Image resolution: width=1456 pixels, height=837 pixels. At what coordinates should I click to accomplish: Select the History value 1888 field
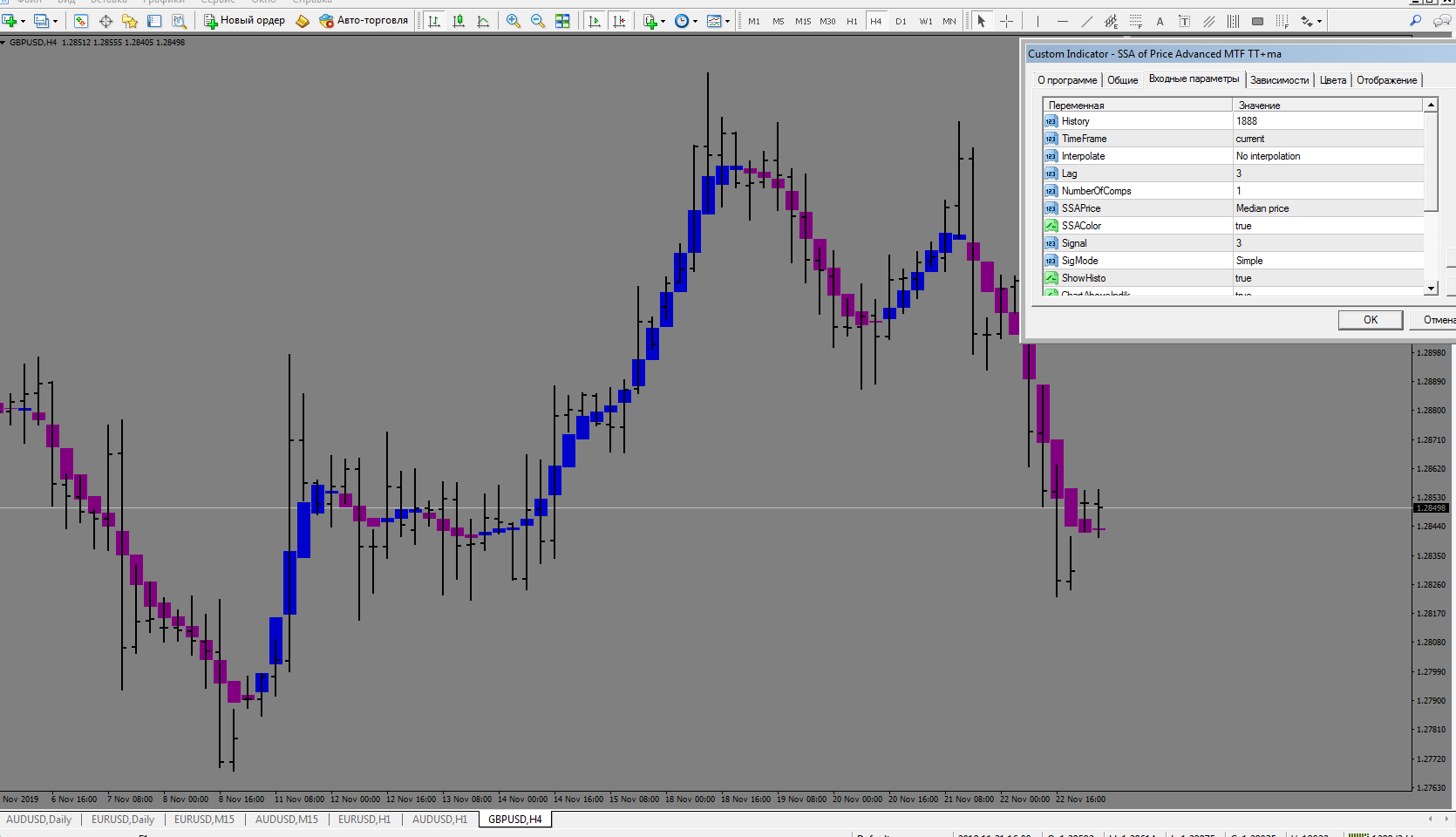(1328, 121)
